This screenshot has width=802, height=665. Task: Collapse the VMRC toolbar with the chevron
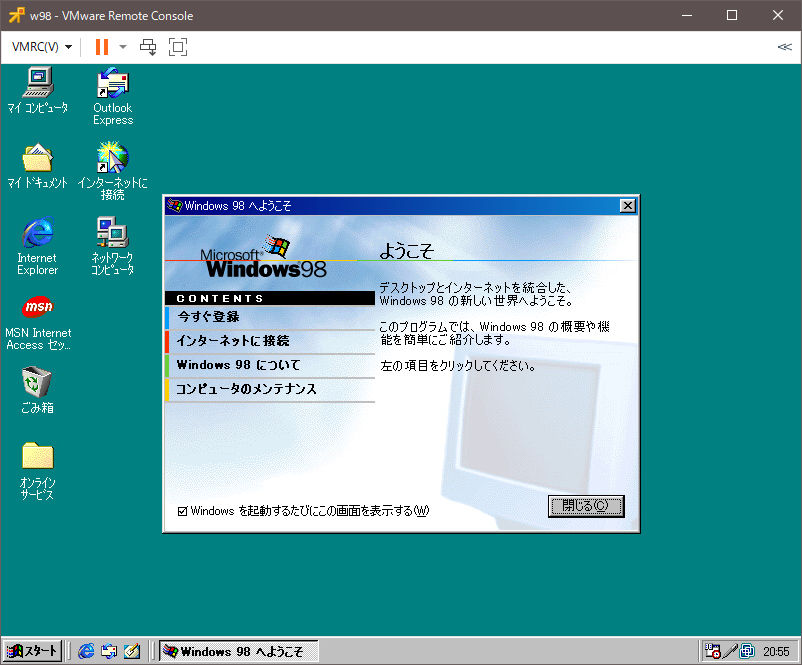(784, 46)
